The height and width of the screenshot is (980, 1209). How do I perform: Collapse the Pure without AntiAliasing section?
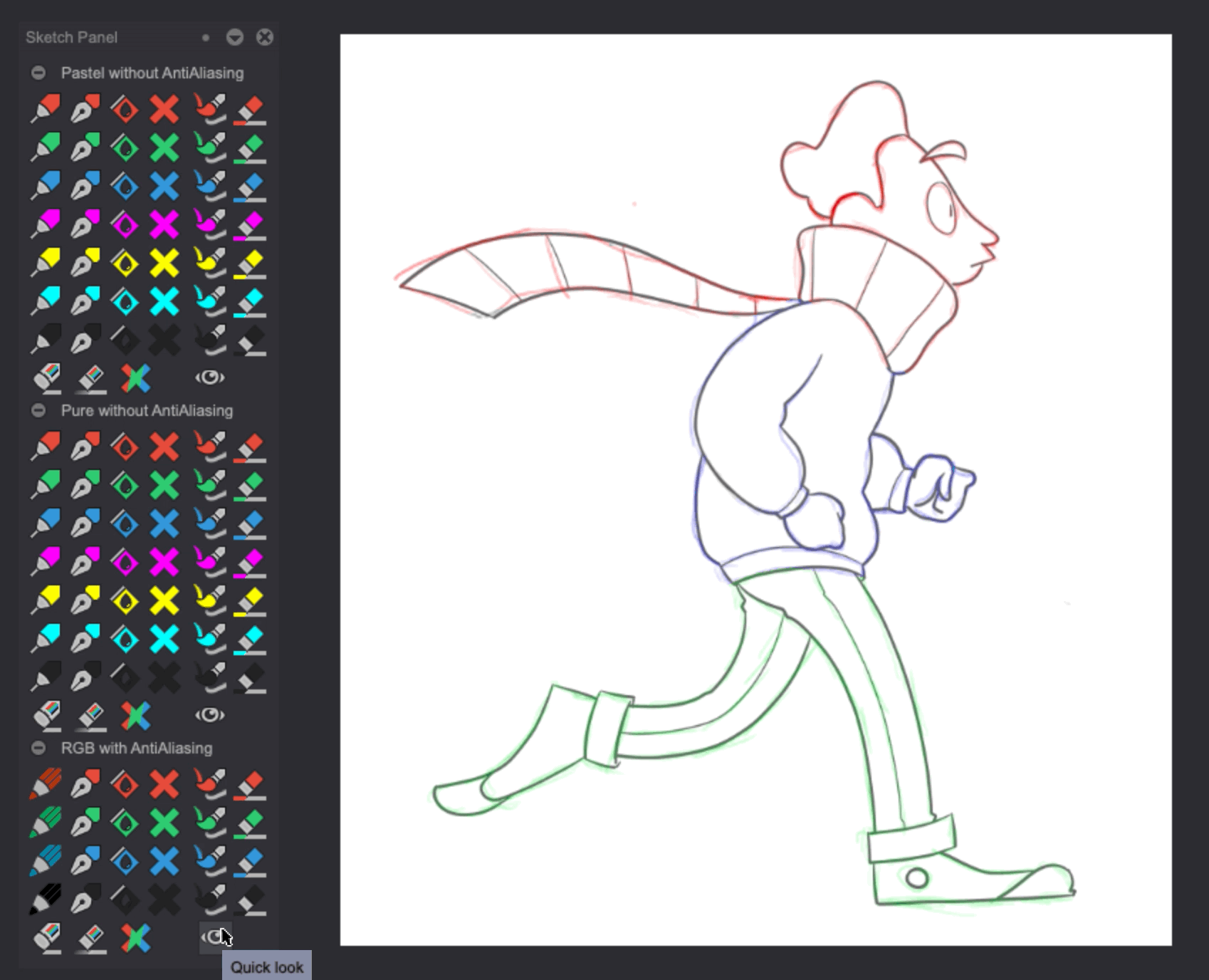click(37, 410)
